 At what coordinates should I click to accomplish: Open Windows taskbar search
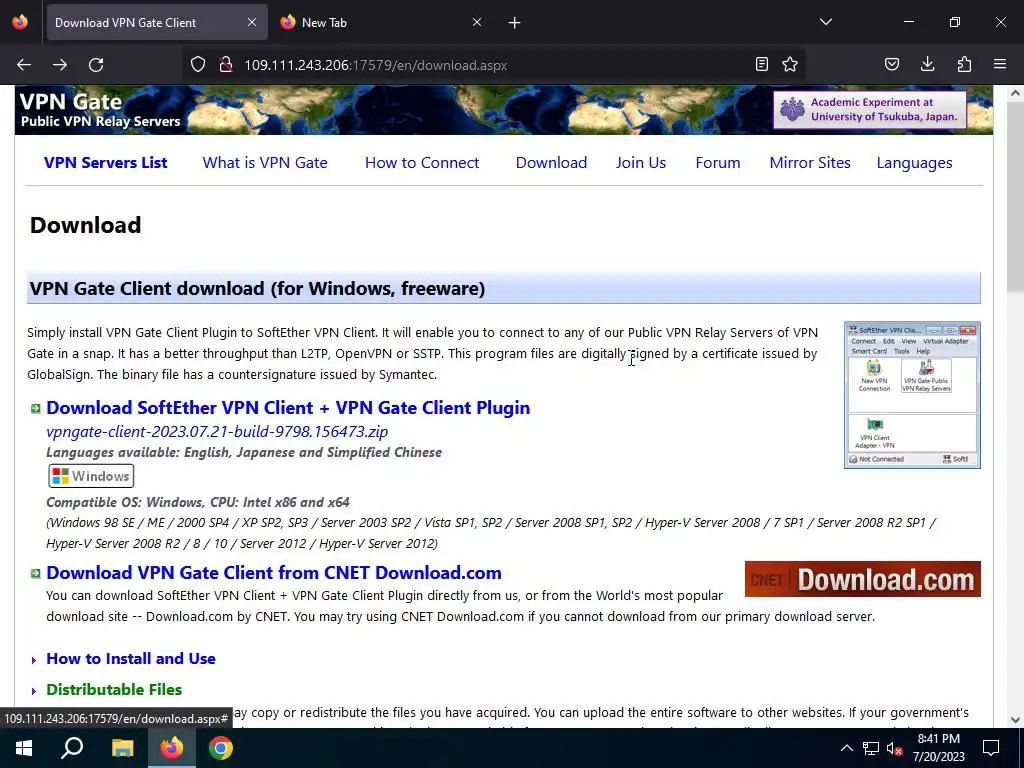(72, 748)
